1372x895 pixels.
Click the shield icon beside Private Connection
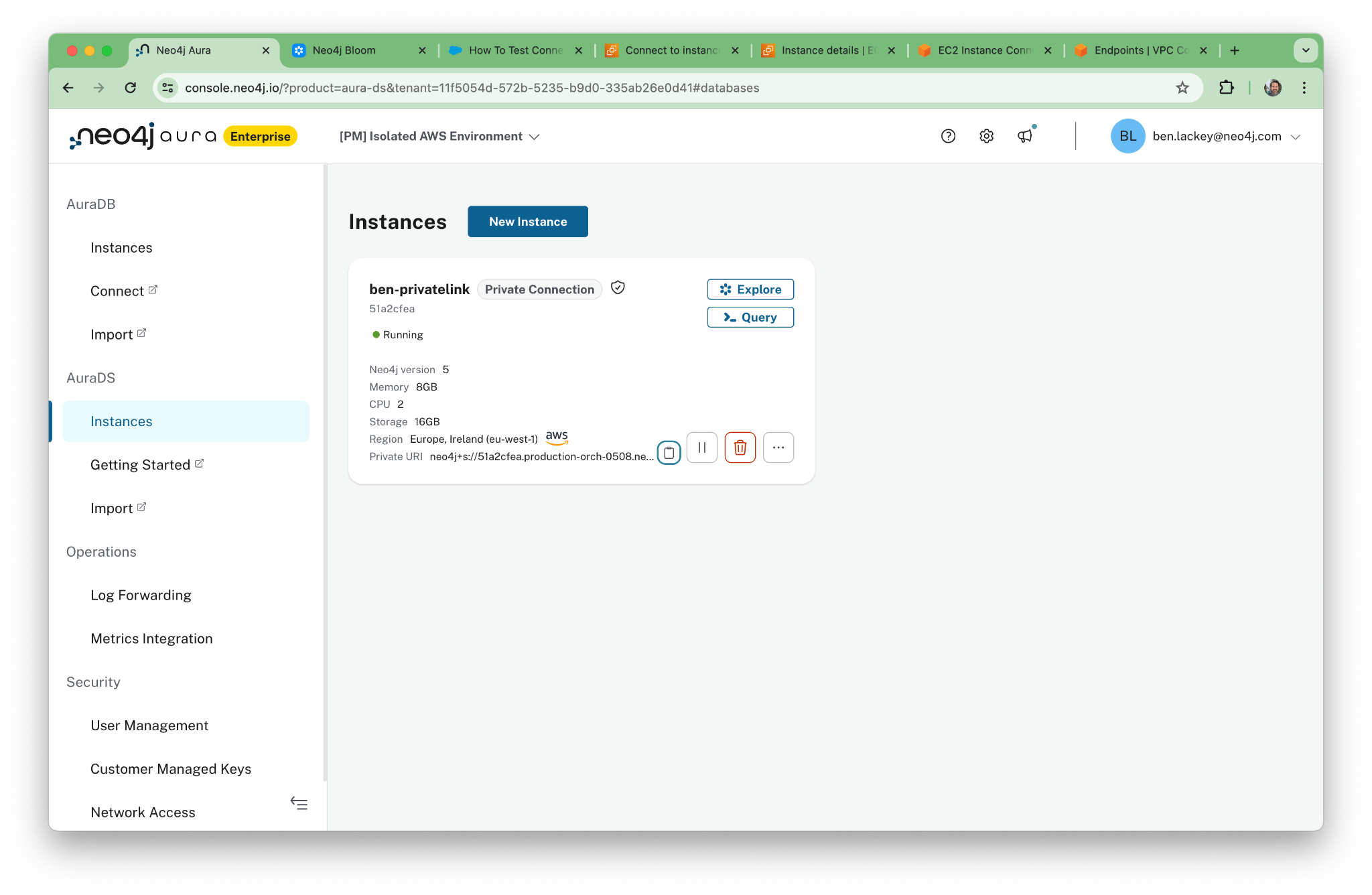point(618,288)
